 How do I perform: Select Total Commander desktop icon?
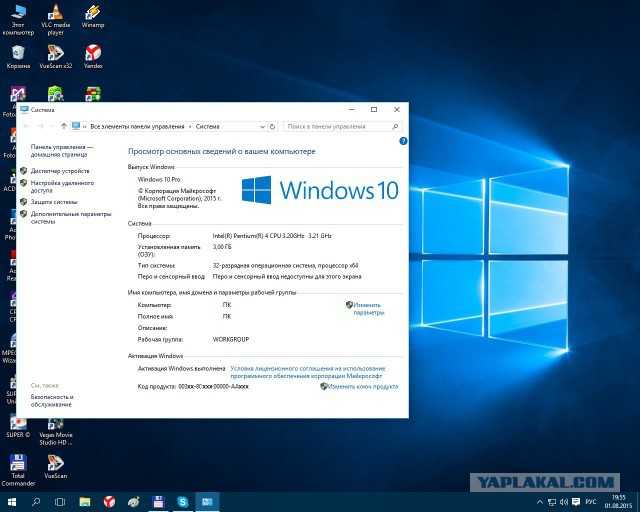(x=18, y=470)
